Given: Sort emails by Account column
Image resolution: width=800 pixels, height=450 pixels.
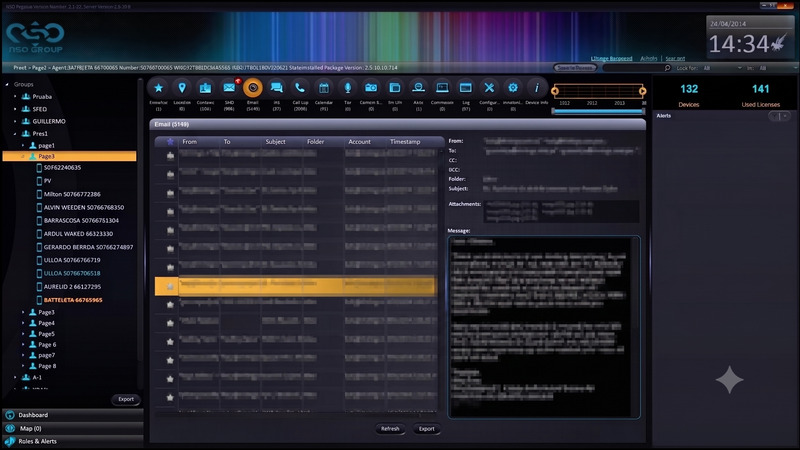Looking at the screenshot, I should point(360,142).
